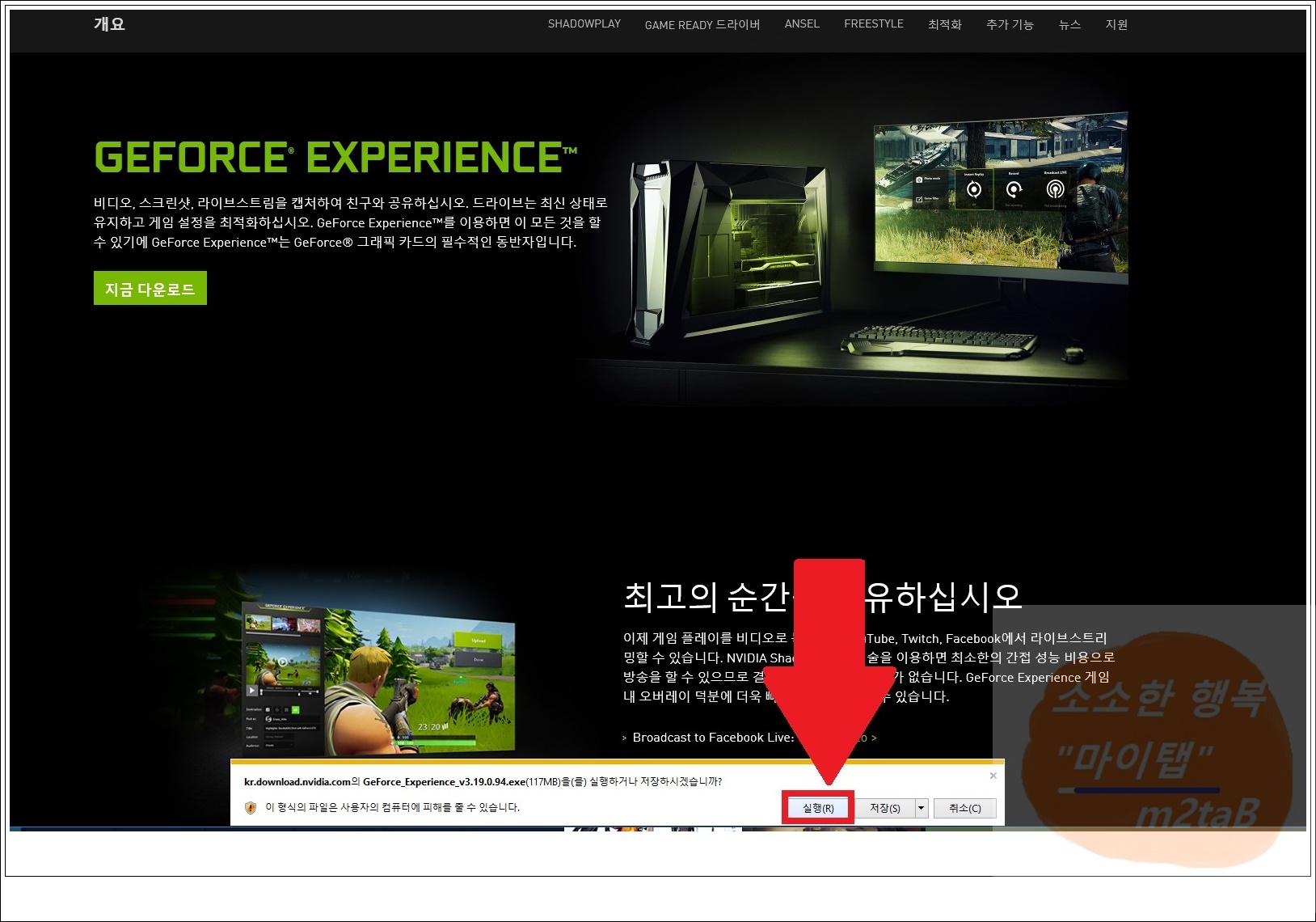Go to GAME READY 드라이버 section

[x=702, y=24]
